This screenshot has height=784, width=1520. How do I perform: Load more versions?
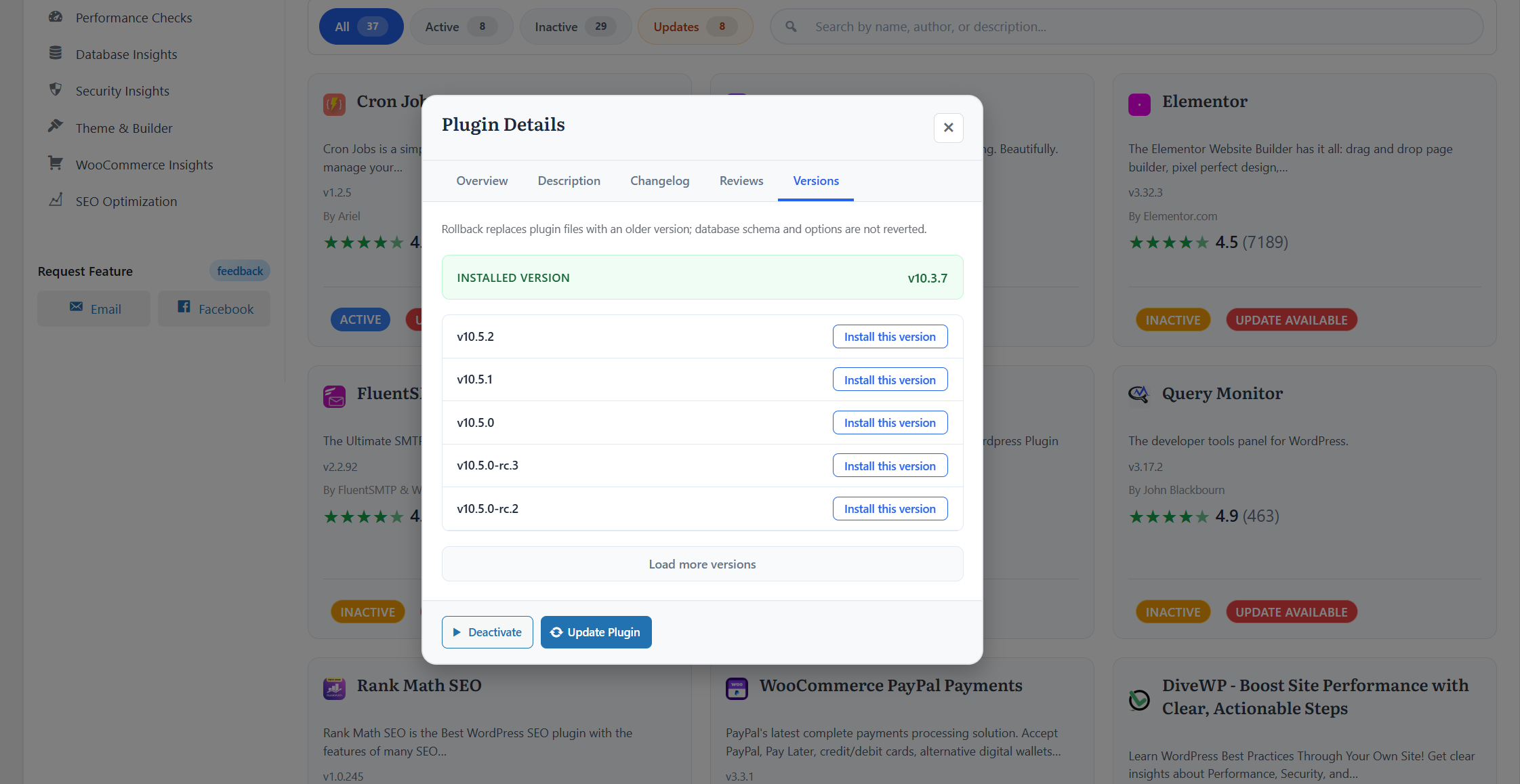click(x=702, y=564)
